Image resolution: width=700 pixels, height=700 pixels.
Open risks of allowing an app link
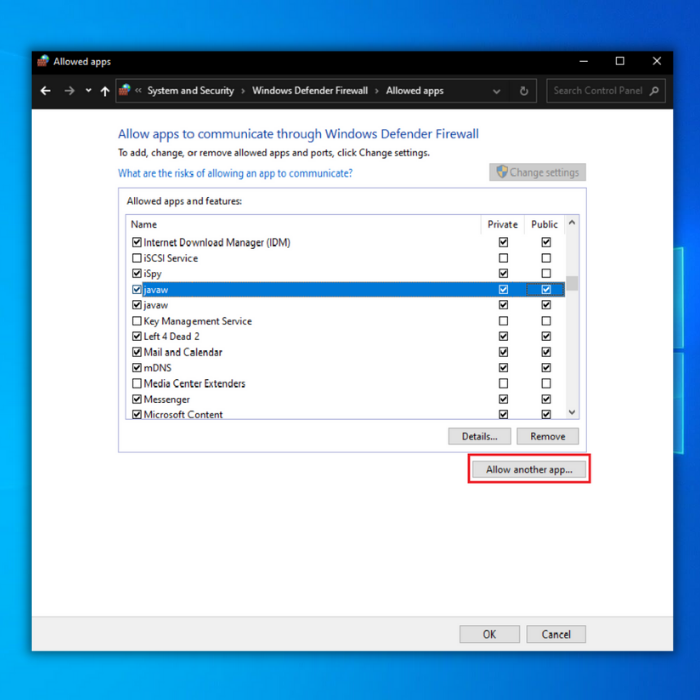(235, 173)
